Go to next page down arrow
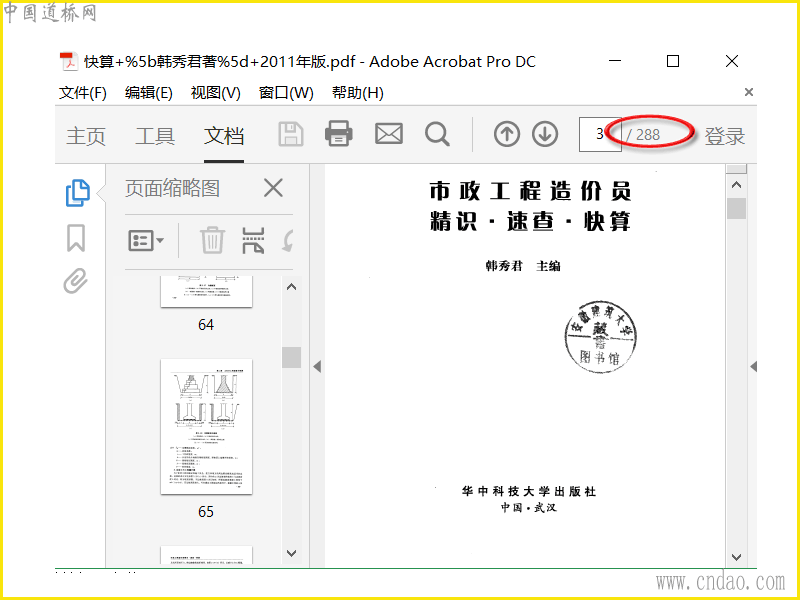 (x=545, y=135)
